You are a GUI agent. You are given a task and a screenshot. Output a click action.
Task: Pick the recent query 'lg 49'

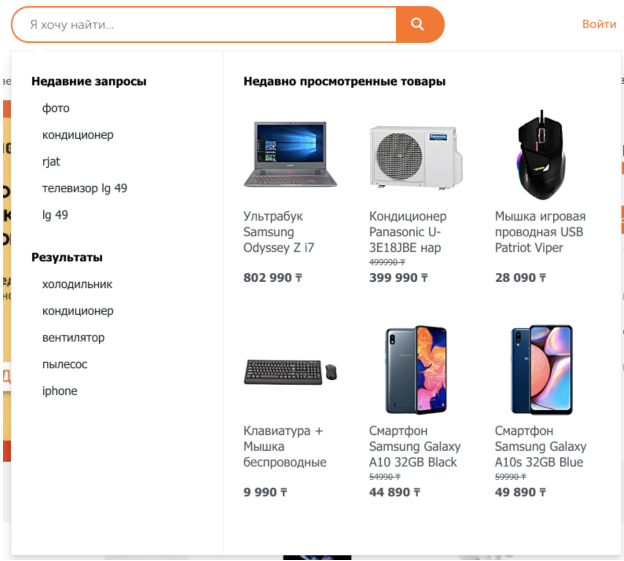click(55, 215)
